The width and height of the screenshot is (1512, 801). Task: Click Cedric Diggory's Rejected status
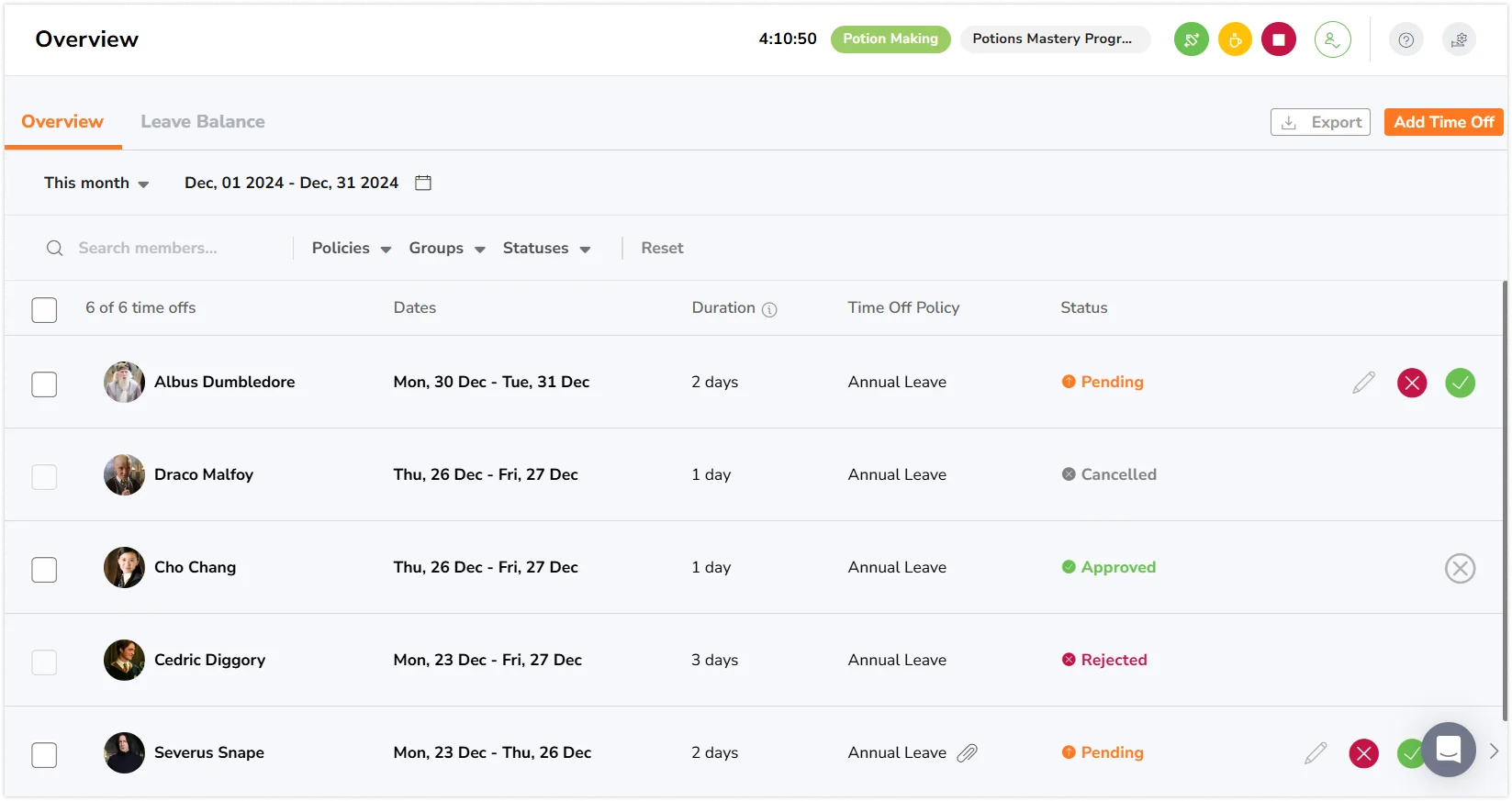point(1104,660)
